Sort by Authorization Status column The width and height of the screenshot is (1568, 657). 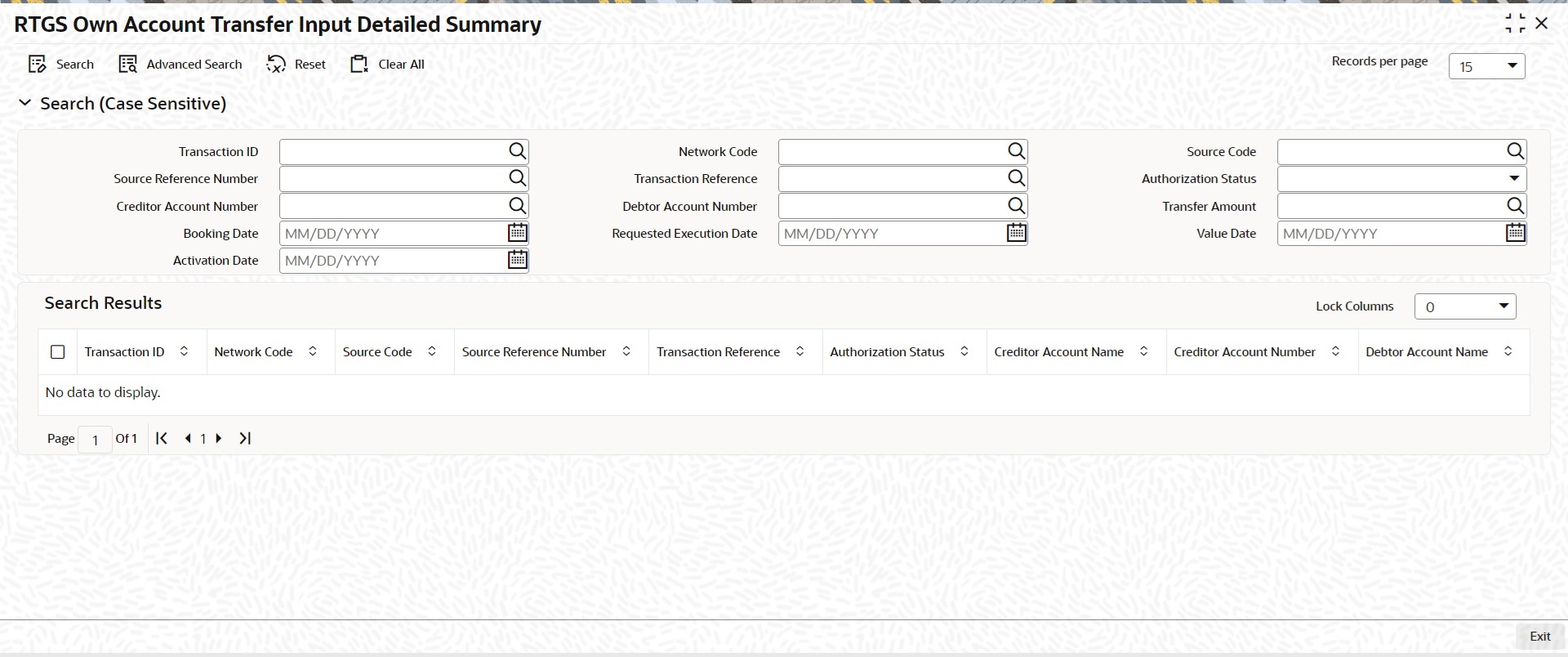pos(964,351)
